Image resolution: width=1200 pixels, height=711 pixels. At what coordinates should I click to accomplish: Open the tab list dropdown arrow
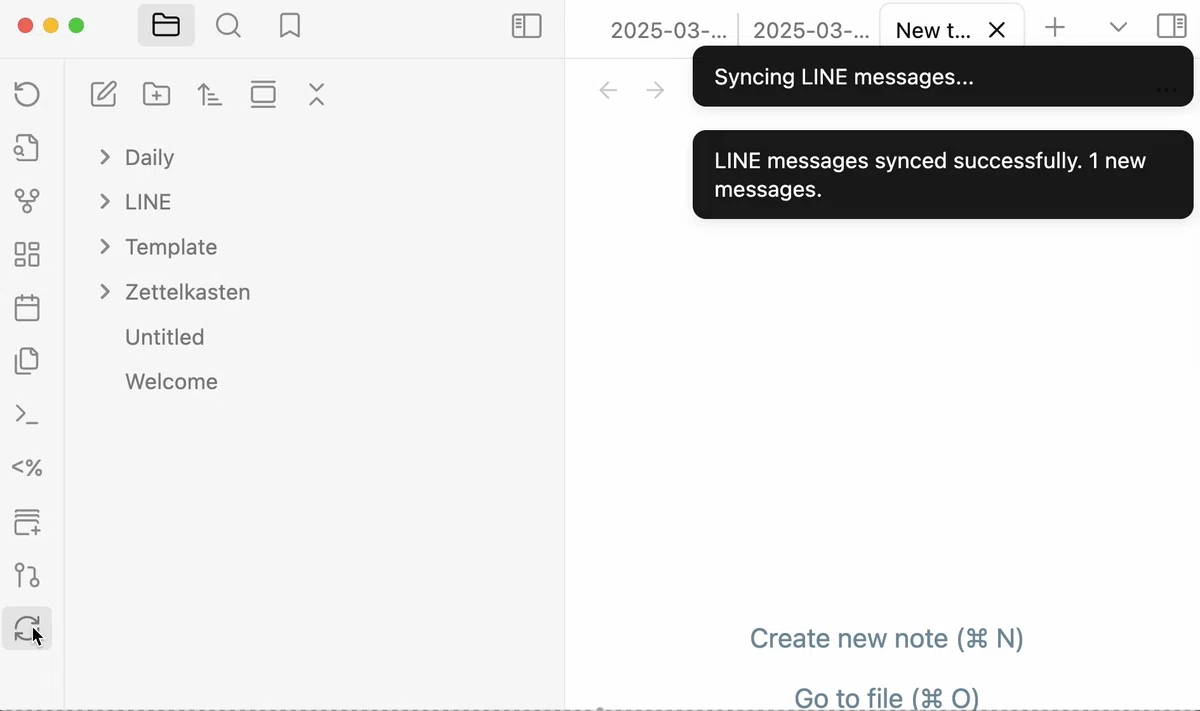1119,27
